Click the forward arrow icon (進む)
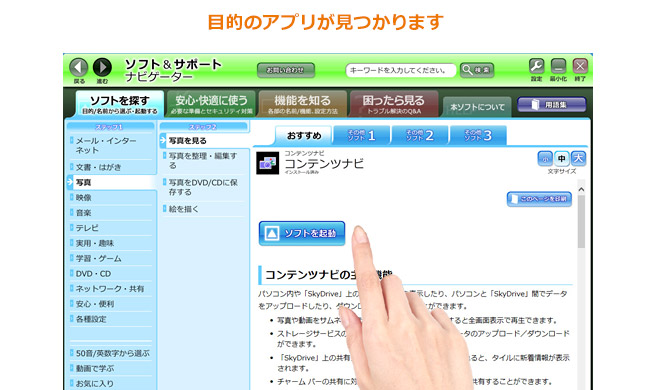 click(x=102, y=67)
